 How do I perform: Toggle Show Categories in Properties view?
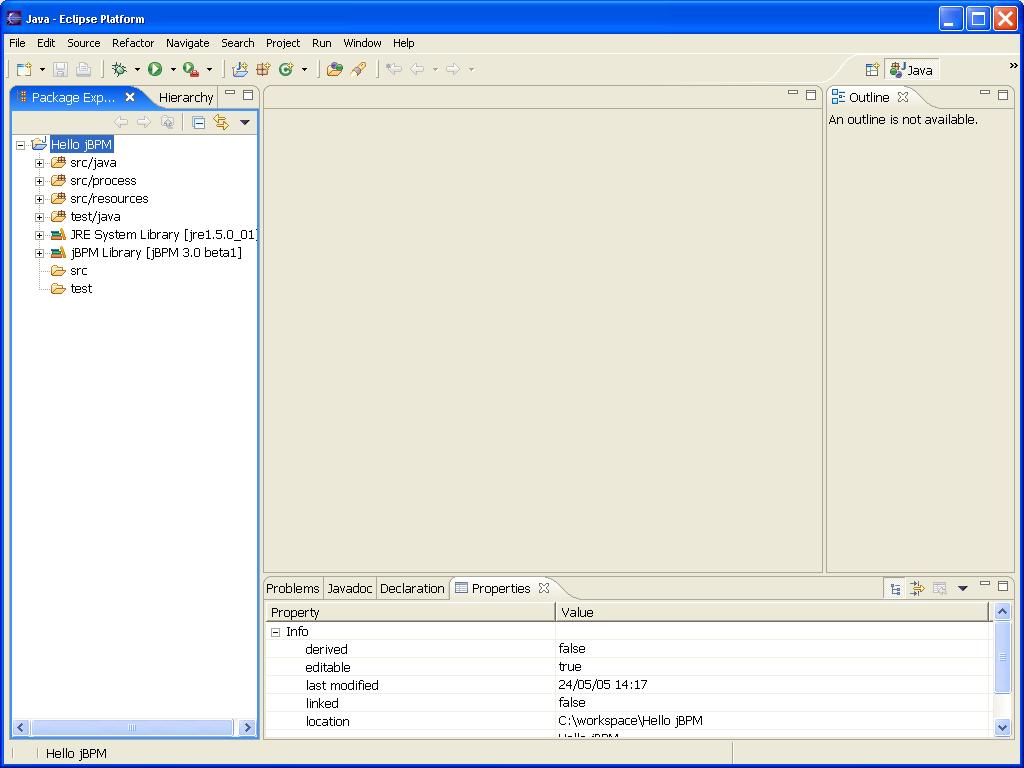pyautogui.click(x=895, y=589)
